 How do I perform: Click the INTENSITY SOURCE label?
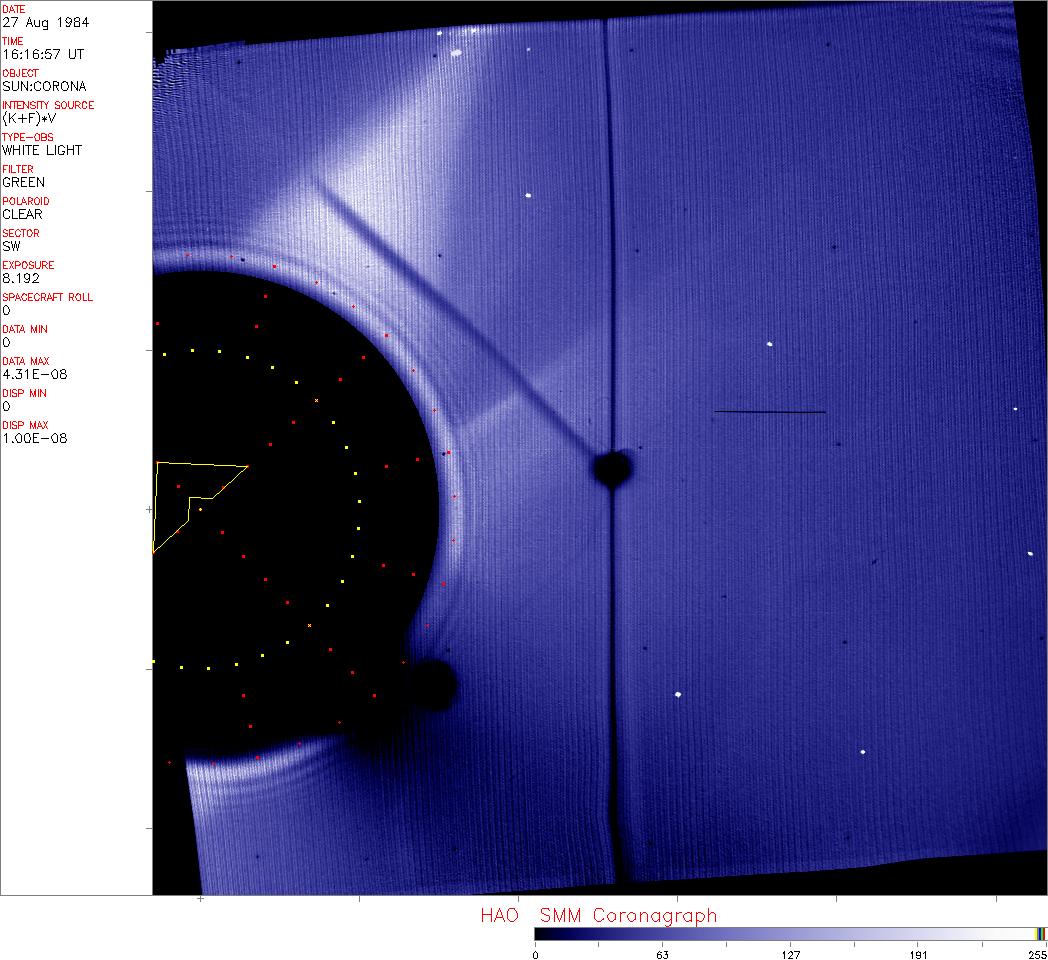(48, 105)
